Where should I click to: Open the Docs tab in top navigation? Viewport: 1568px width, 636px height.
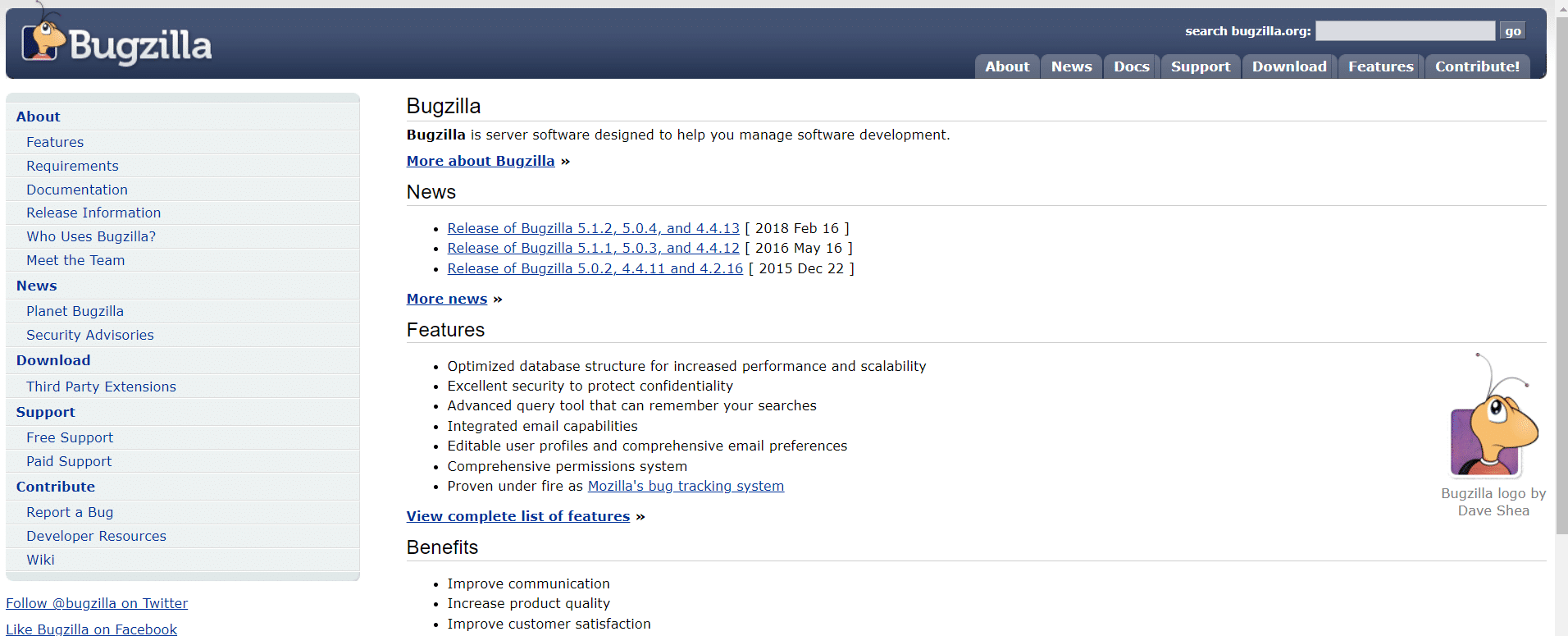coord(1131,66)
